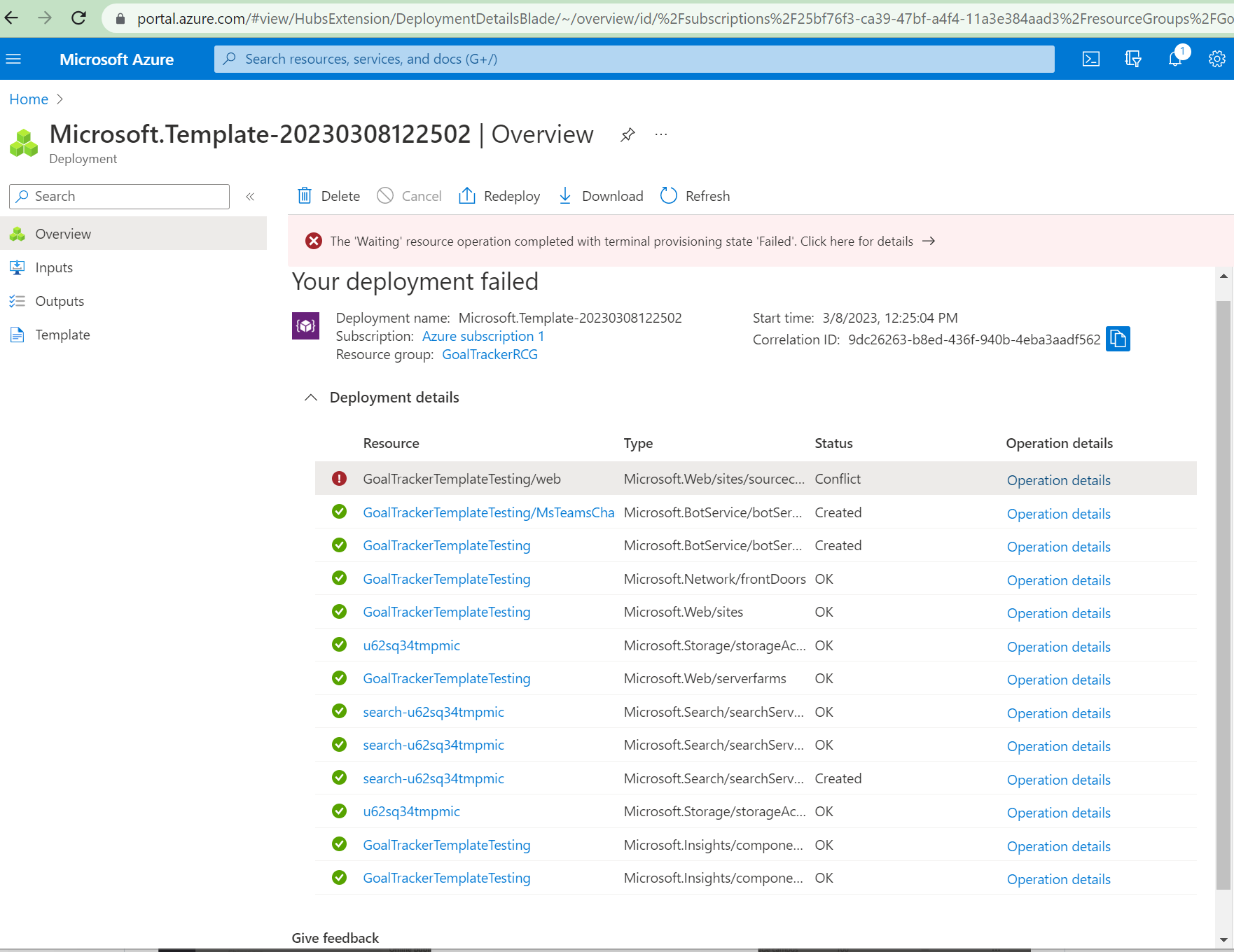Switch to the Template section
Image resolution: width=1234 pixels, height=952 pixels.
coord(62,335)
